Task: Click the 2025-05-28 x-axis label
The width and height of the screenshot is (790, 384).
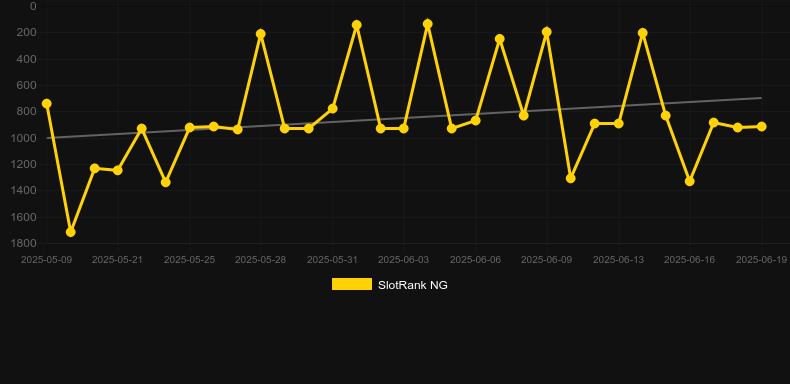Action: [260, 260]
